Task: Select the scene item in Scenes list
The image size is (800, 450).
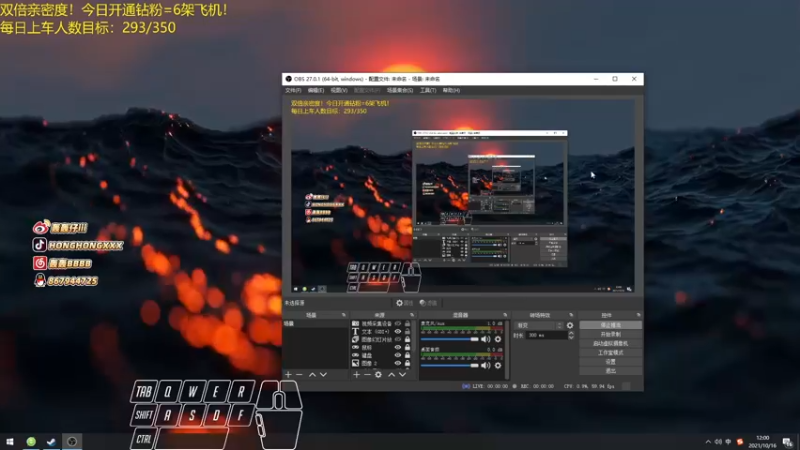Action: point(315,323)
